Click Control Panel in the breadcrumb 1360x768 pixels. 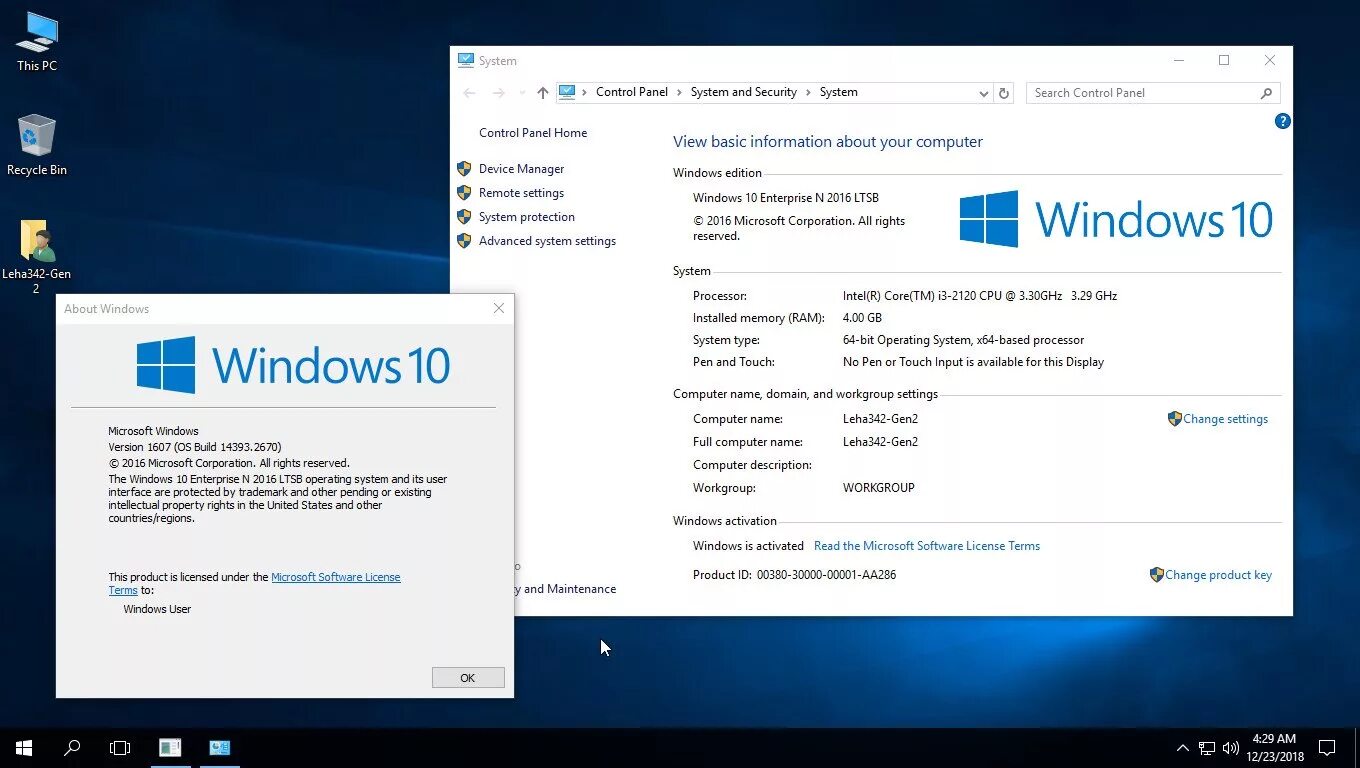pyautogui.click(x=632, y=92)
